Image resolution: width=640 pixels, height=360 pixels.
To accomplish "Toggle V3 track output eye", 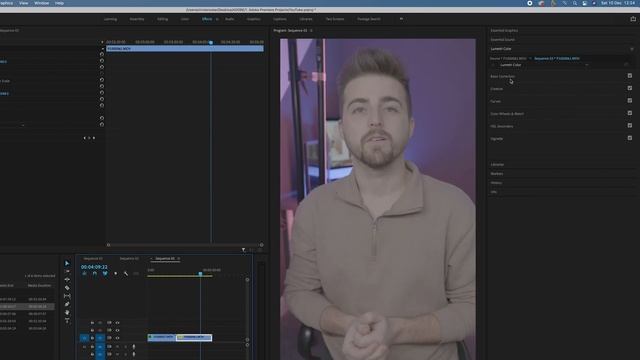I will tap(117, 322).
